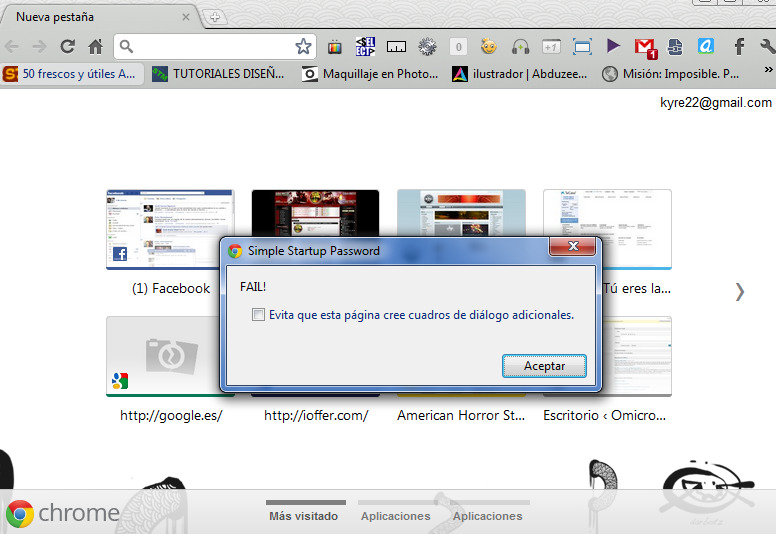776x534 pixels.
Task: Open the SELECT extension icon
Action: click(365, 47)
